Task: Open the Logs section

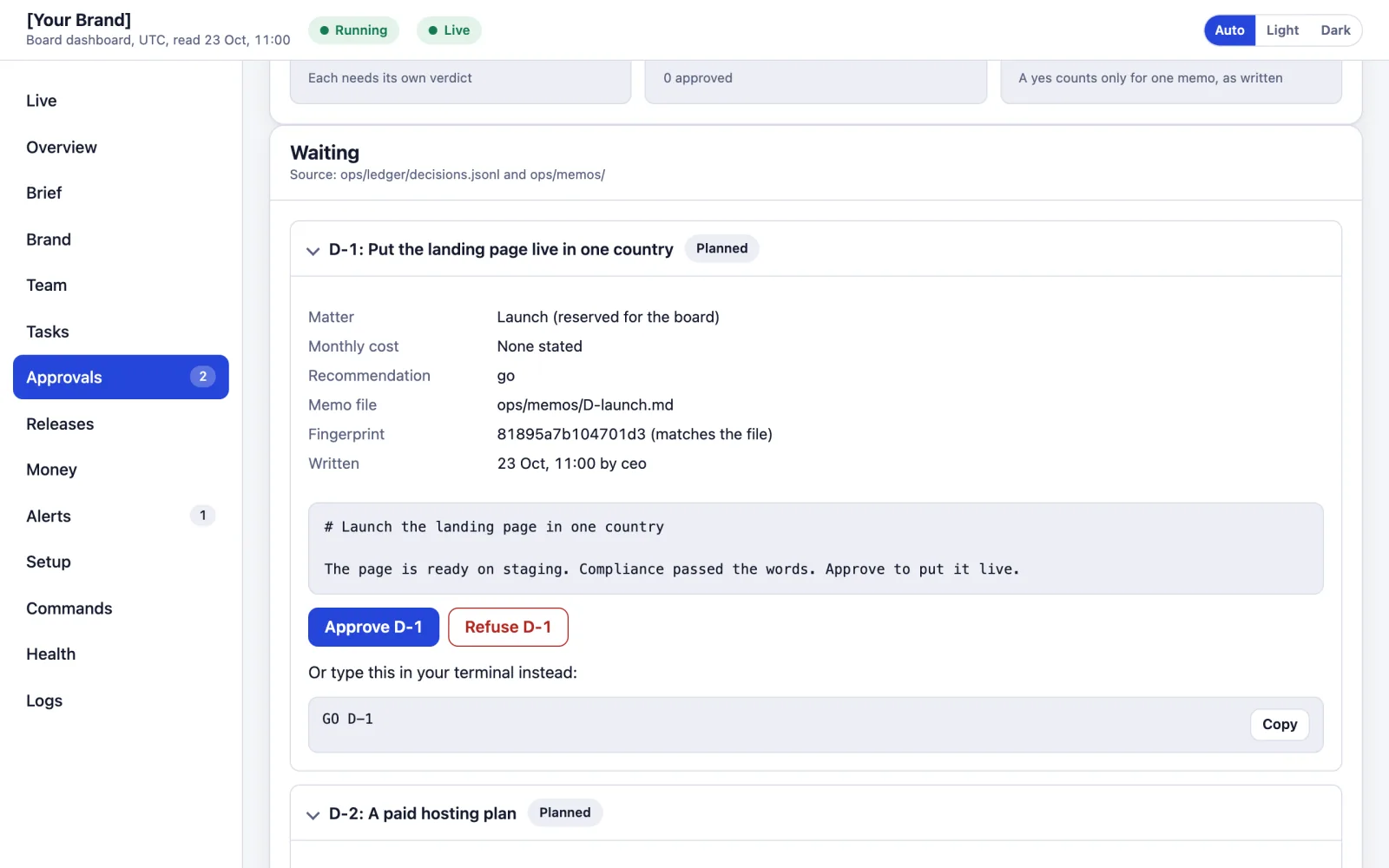Action: point(121,700)
